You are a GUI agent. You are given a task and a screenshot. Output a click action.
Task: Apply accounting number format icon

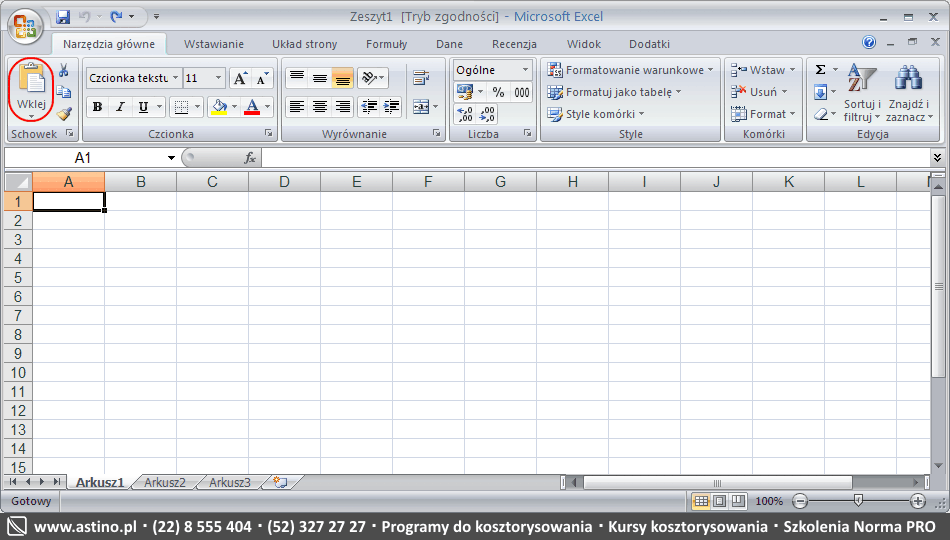465,92
